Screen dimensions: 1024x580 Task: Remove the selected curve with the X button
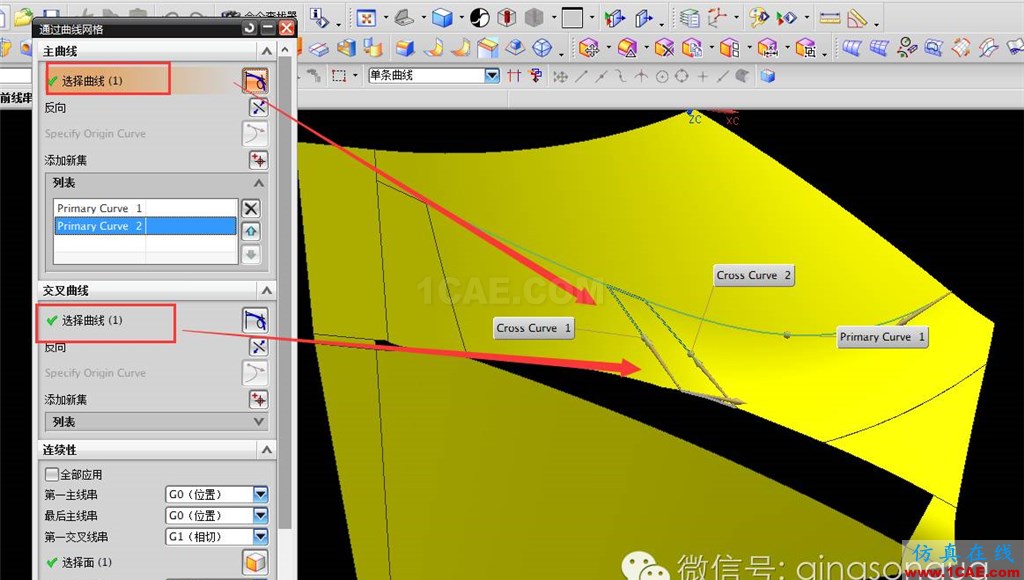[251, 208]
